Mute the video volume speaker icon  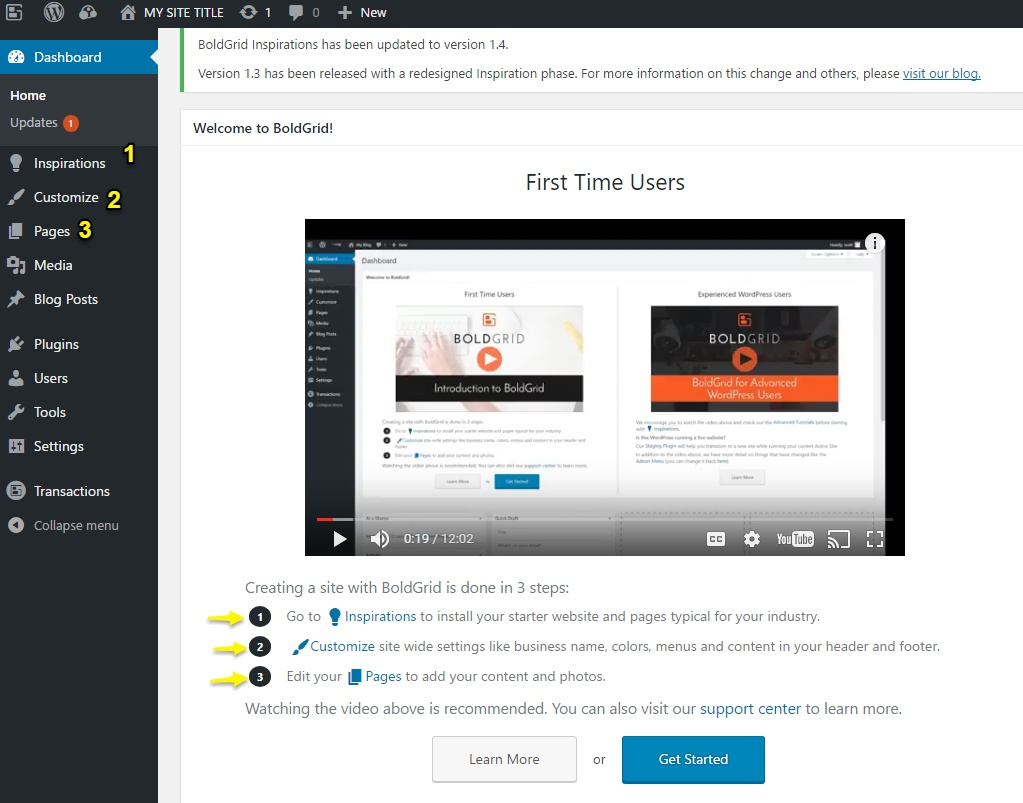(x=379, y=539)
